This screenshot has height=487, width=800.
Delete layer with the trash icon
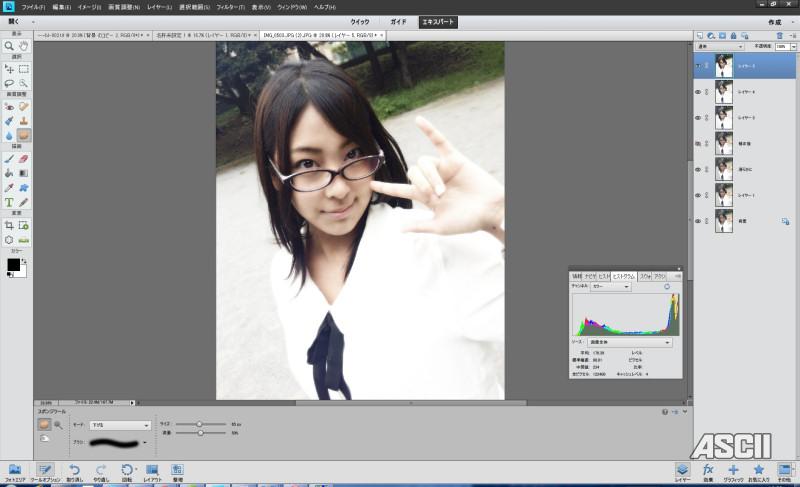(x=779, y=36)
